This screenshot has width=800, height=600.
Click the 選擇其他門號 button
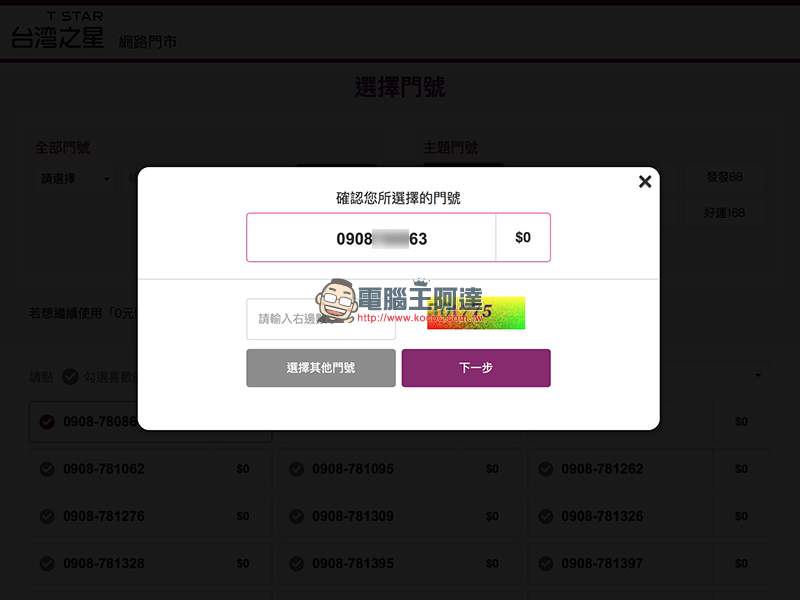[x=321, y=368]
